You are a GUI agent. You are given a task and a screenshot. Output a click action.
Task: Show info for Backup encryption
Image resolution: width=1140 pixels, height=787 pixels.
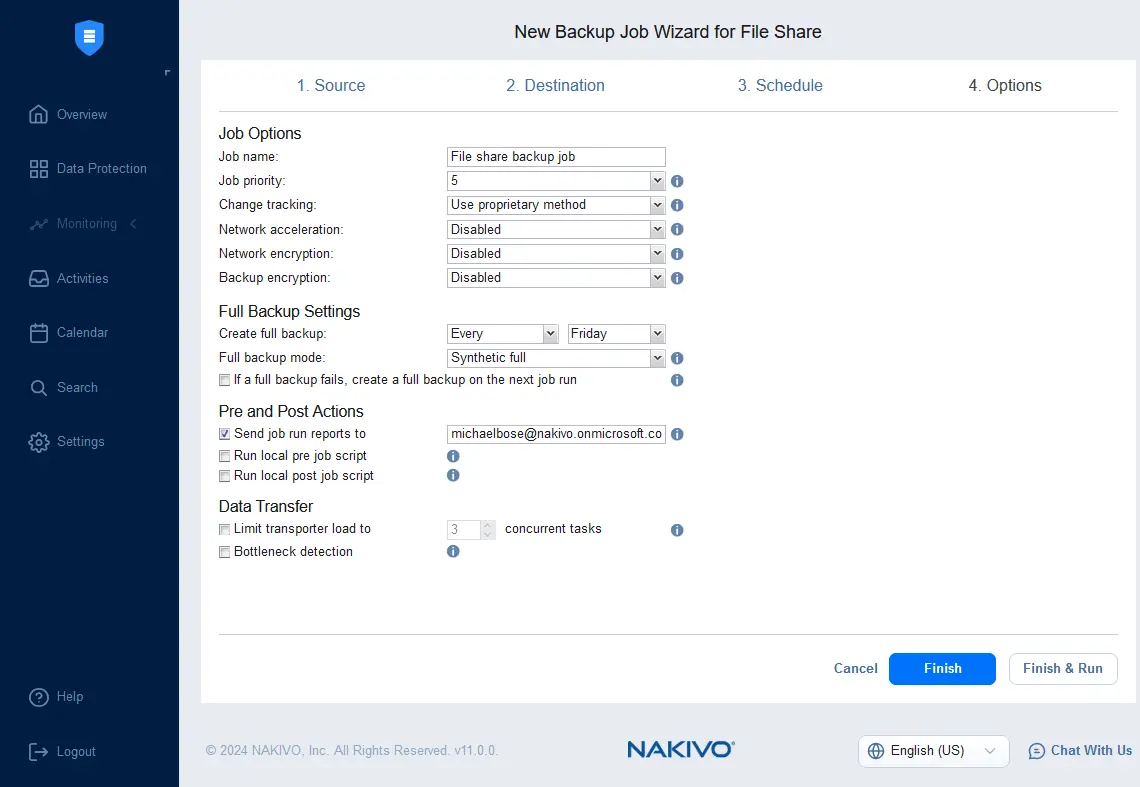677,278
